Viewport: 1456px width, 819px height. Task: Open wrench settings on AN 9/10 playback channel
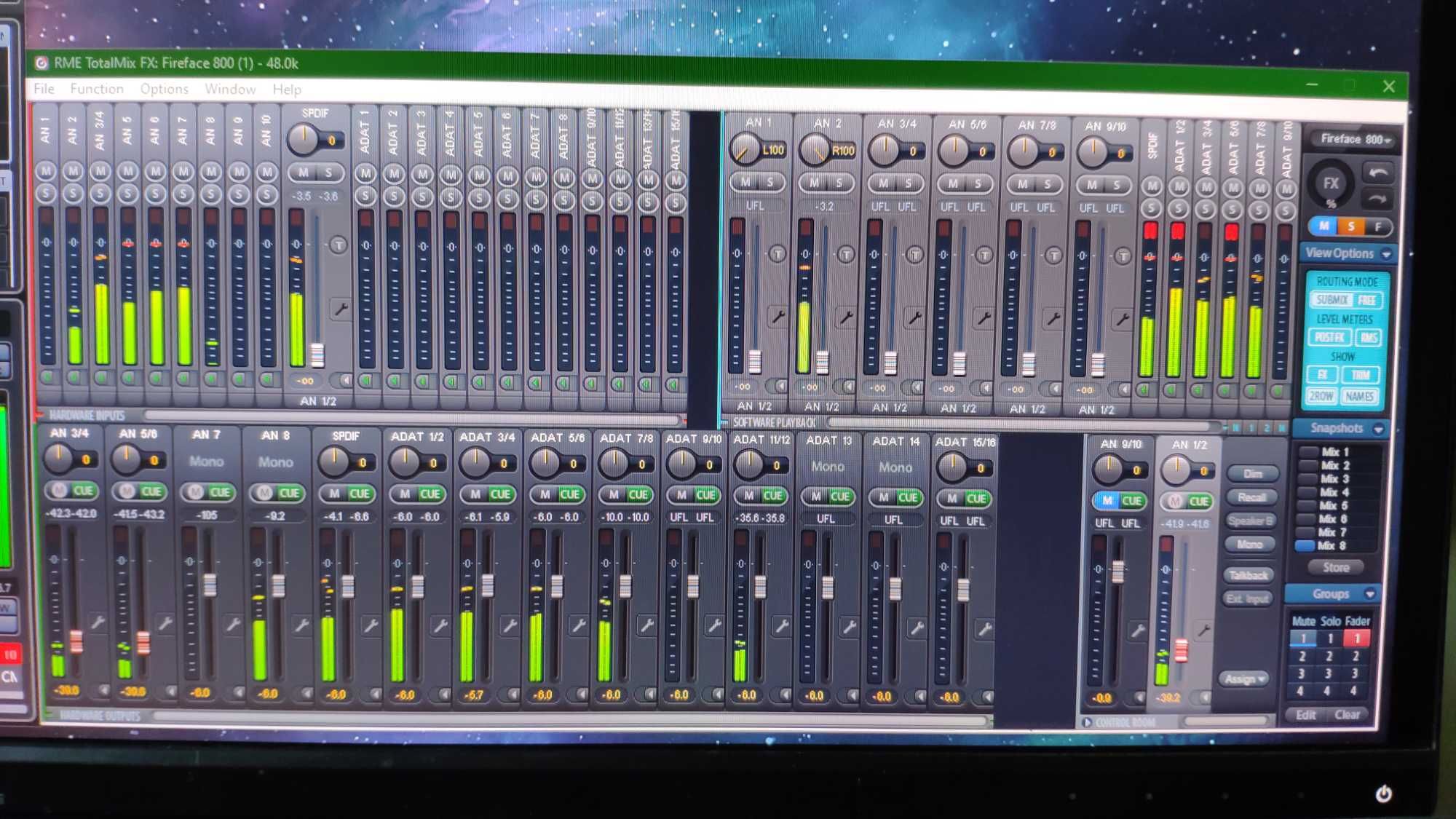(1122, 320)
